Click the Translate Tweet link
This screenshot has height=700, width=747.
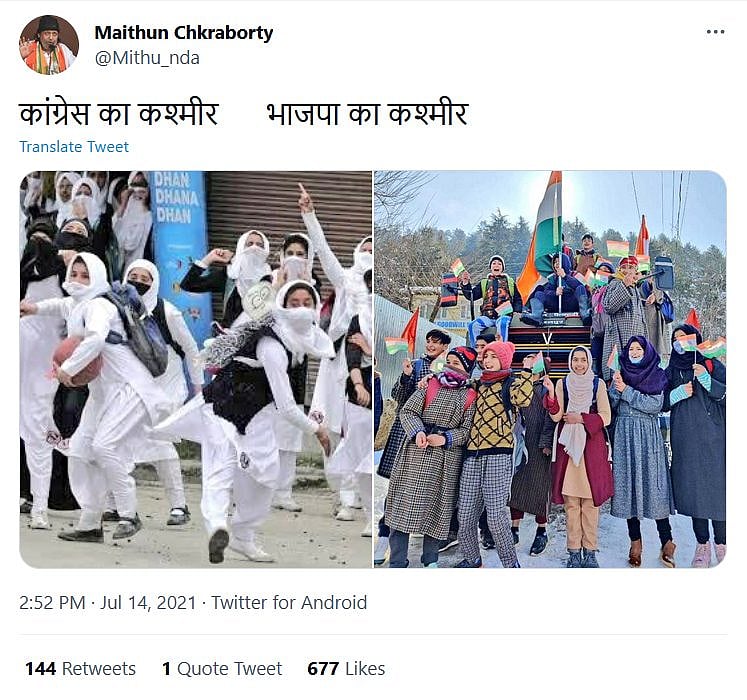74,147
